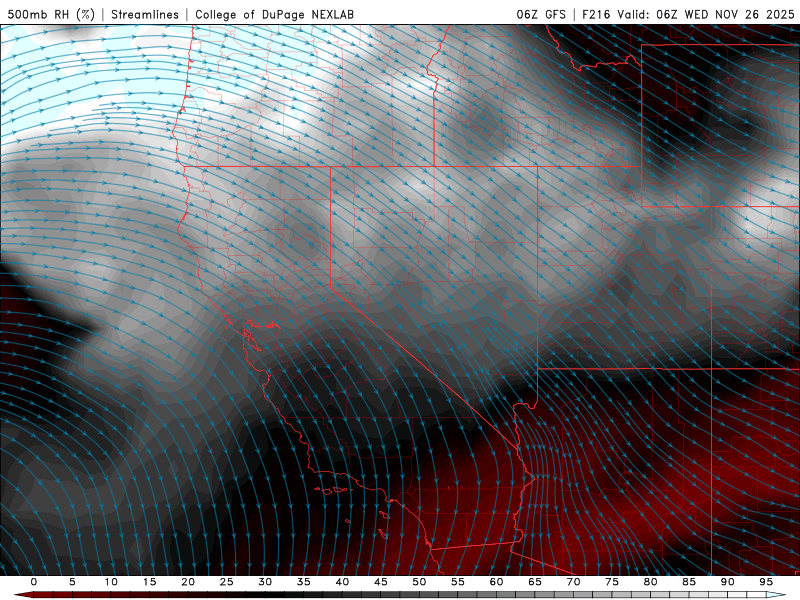
Task: Click the "06Z GFS" model run label
Action: click(541, 14)
